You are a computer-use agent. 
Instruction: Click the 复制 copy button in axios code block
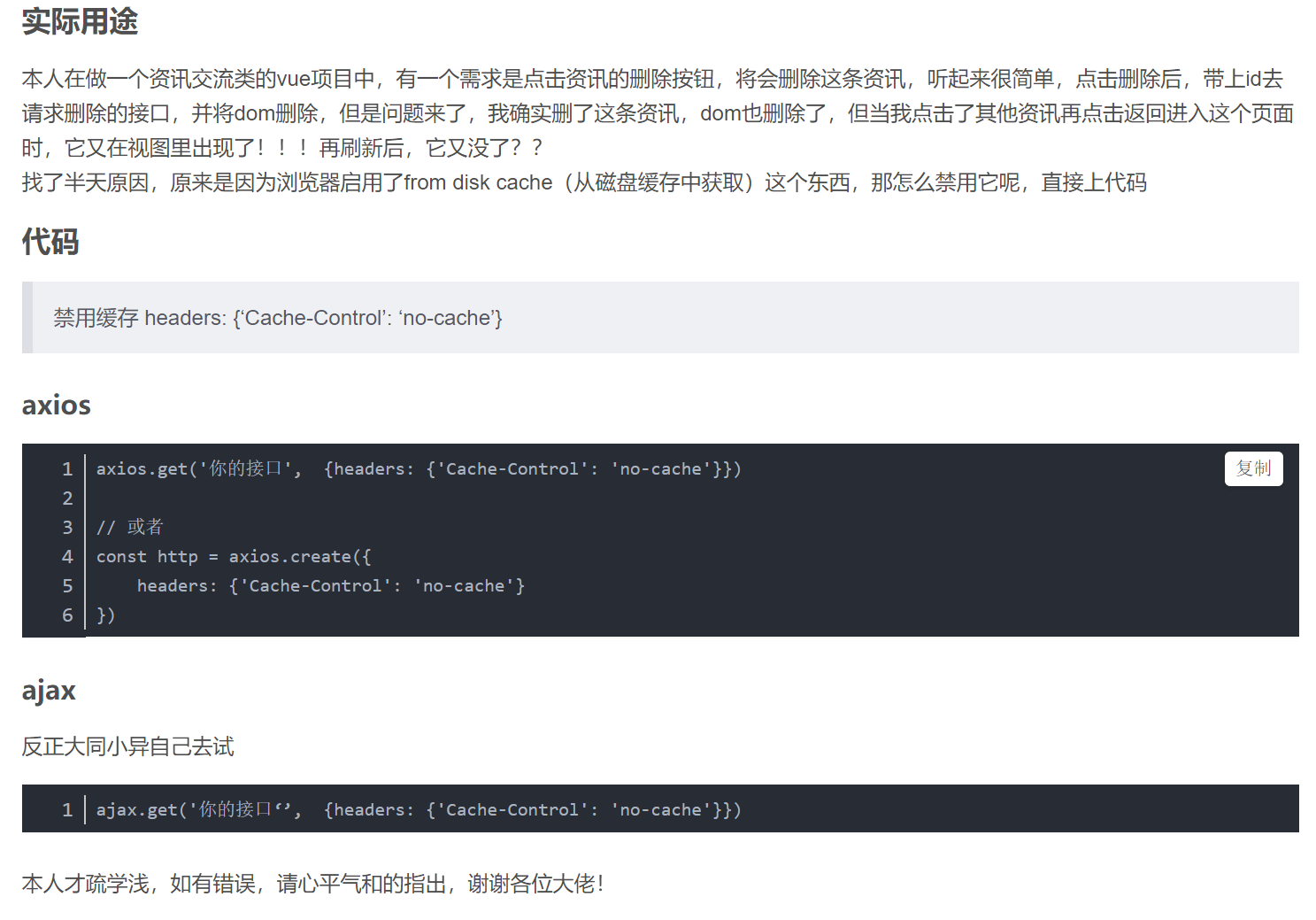pos(1253,468)
